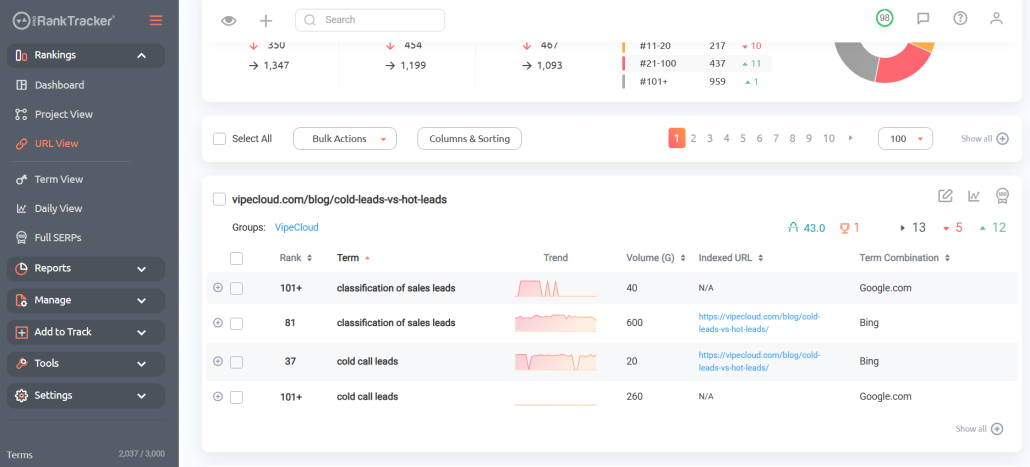Open the user account icon

tap(996, 18)
